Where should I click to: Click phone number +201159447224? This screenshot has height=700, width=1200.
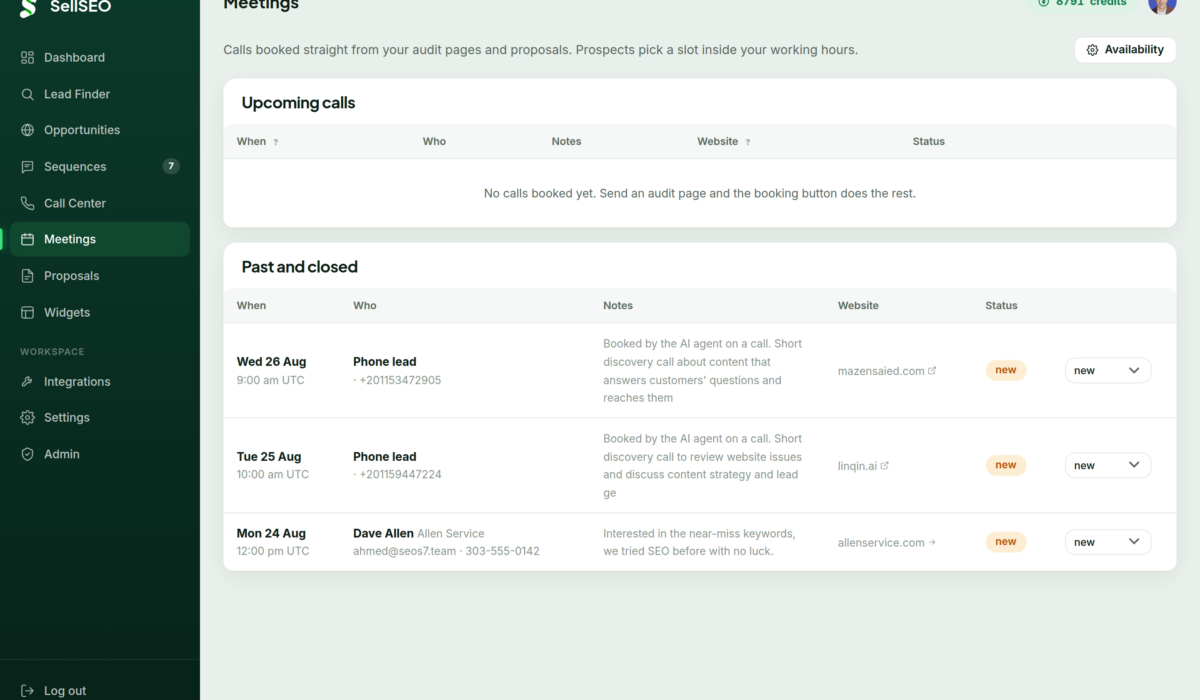[x=400, y=475]
